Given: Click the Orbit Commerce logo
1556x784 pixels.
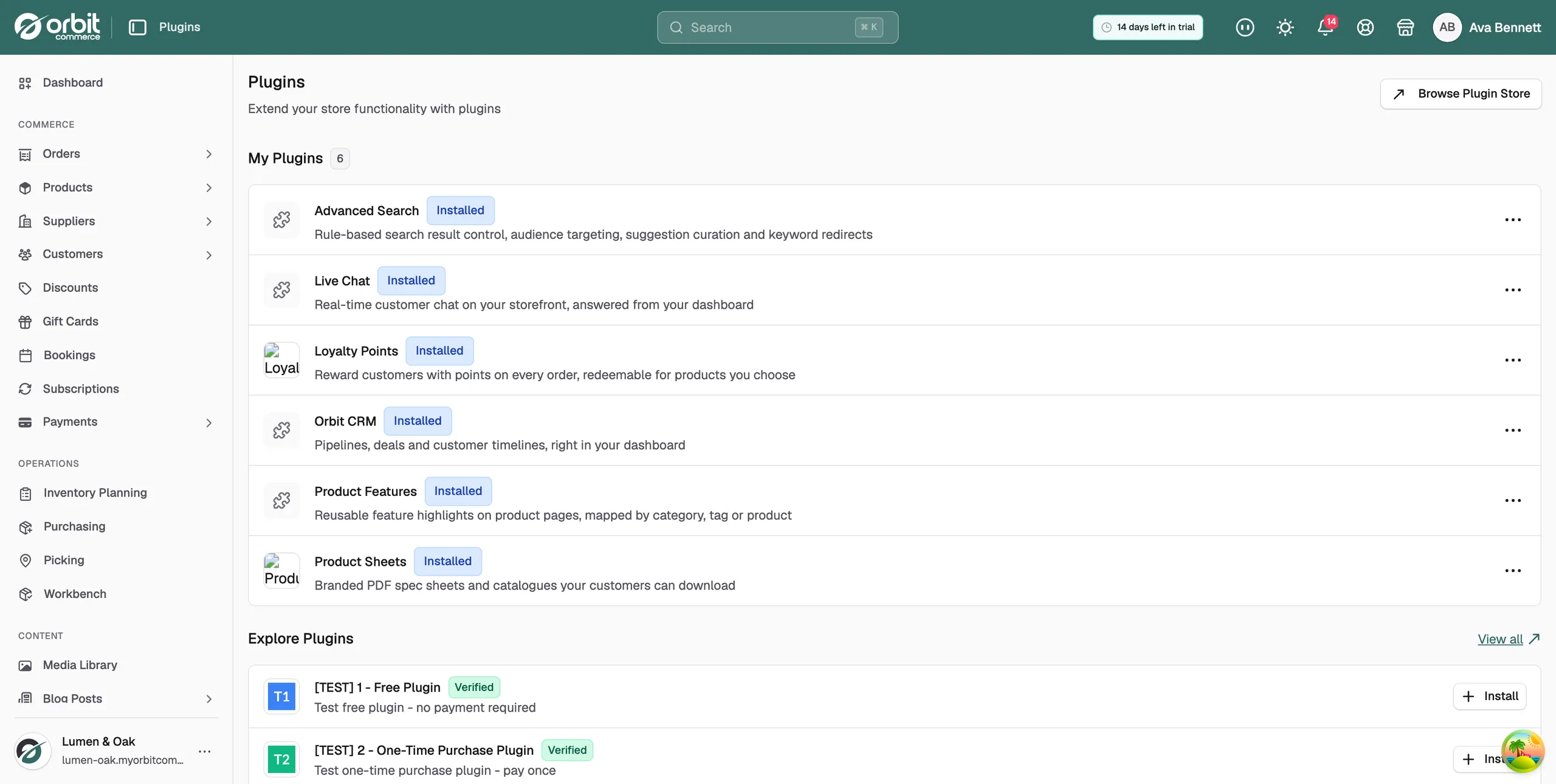Looking at the screenshot, I should click(57, 27).
